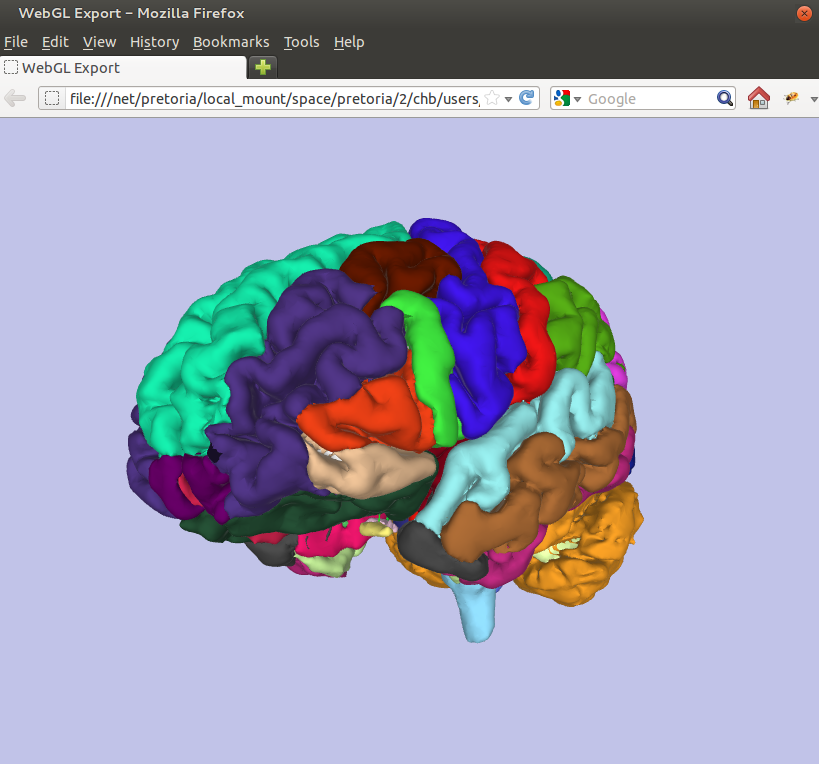Open the Bookmarks menu
Screen dimensions: 819x764
click(x=231, y=42)
